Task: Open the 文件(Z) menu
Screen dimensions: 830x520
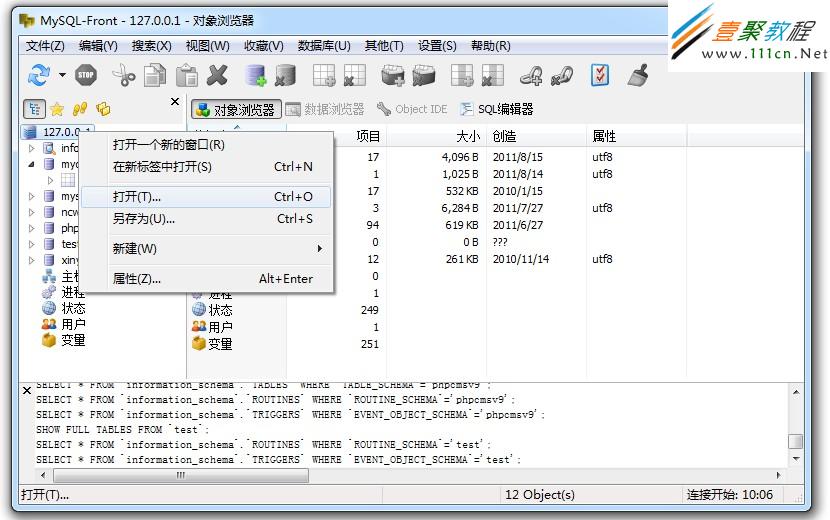Action: 45,46
